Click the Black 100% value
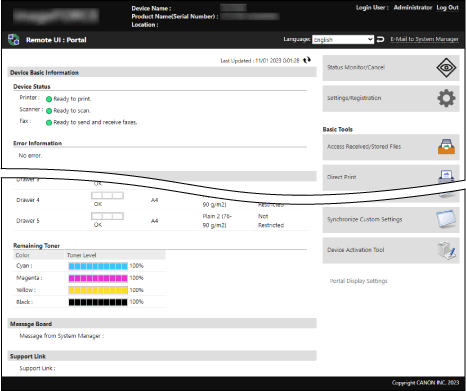Viewport: 466px width, 391px height. click(x=136, y=302)
